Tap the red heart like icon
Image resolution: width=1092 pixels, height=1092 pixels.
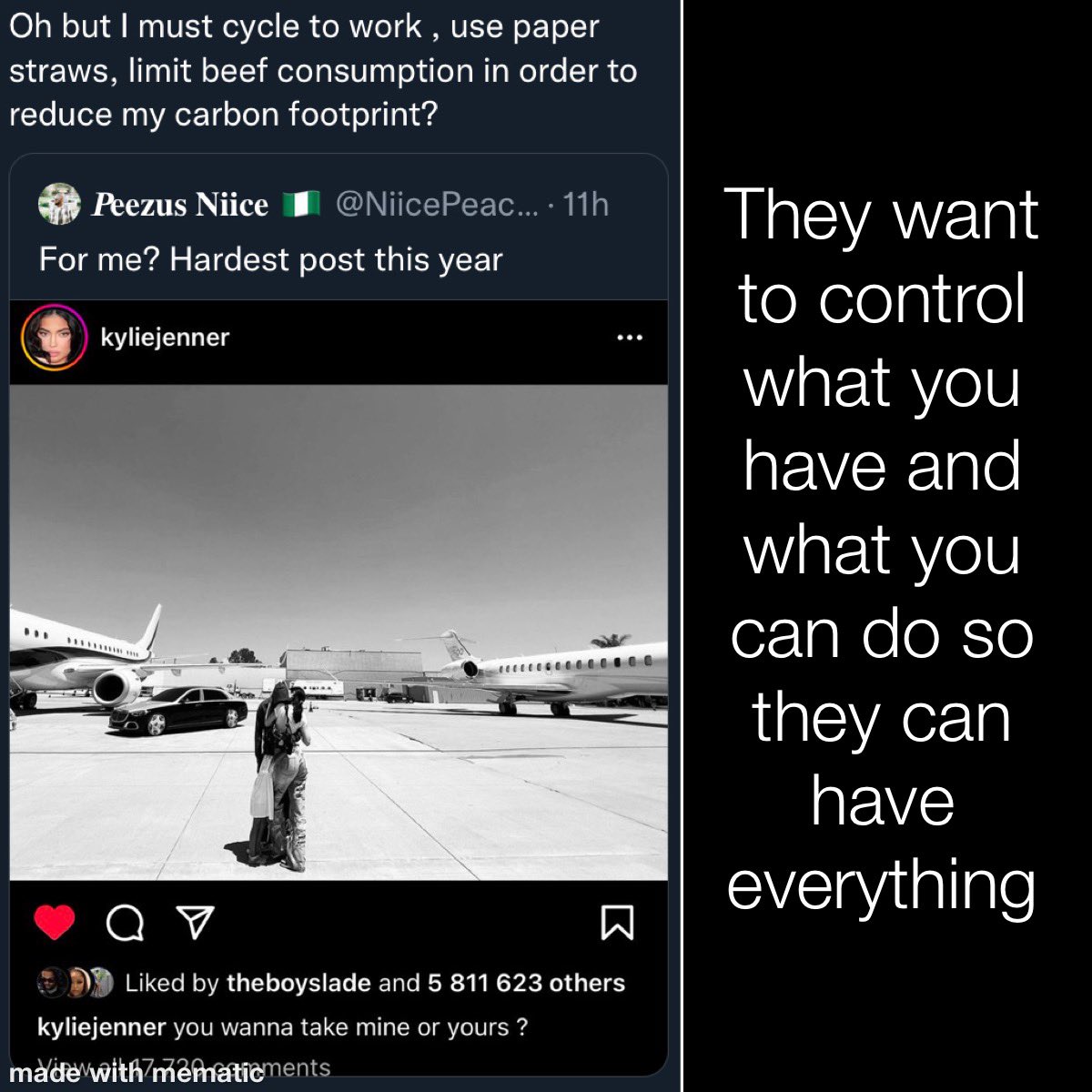(55, 923)
